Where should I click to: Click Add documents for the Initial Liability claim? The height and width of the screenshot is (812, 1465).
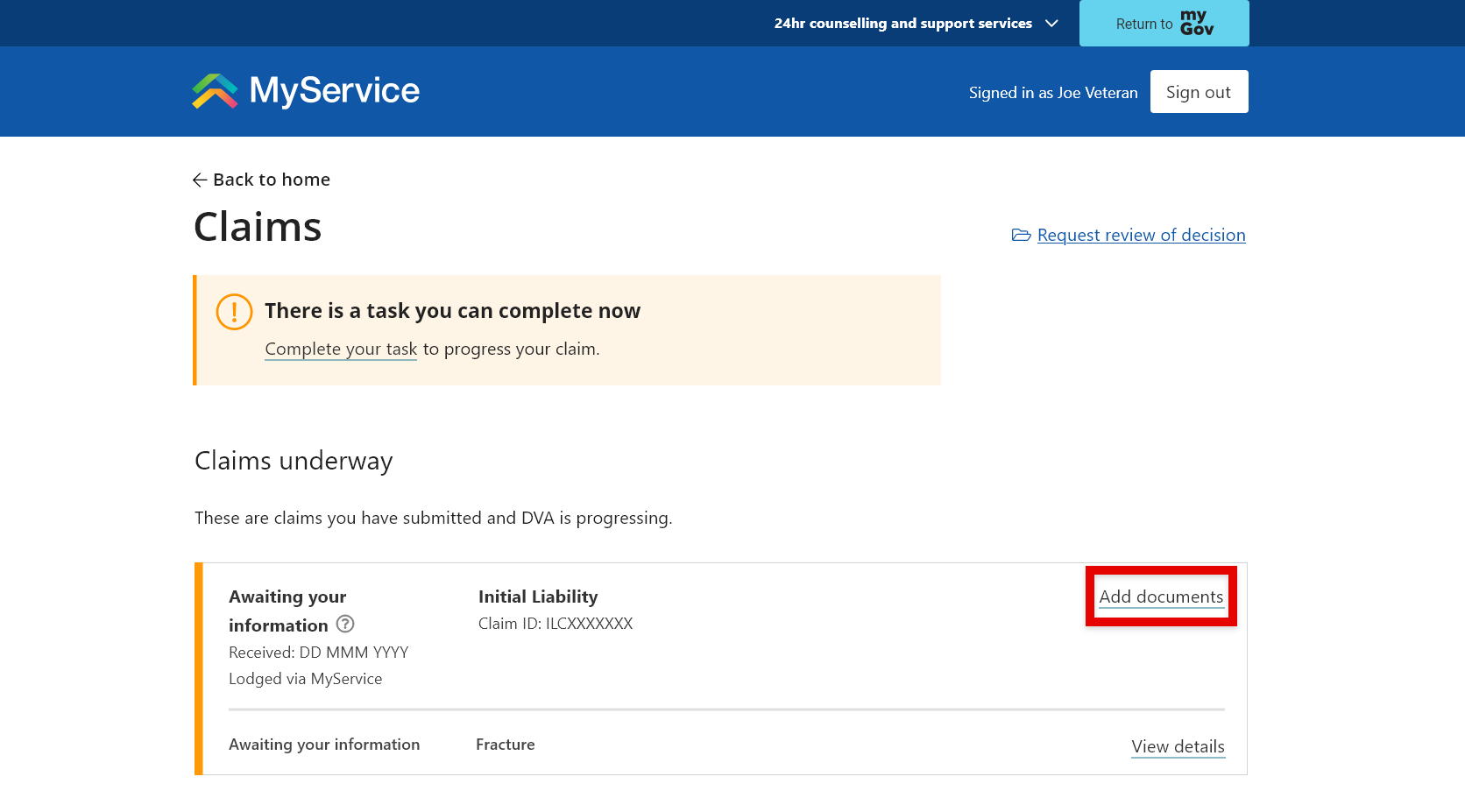click(x=1161, y=597)
